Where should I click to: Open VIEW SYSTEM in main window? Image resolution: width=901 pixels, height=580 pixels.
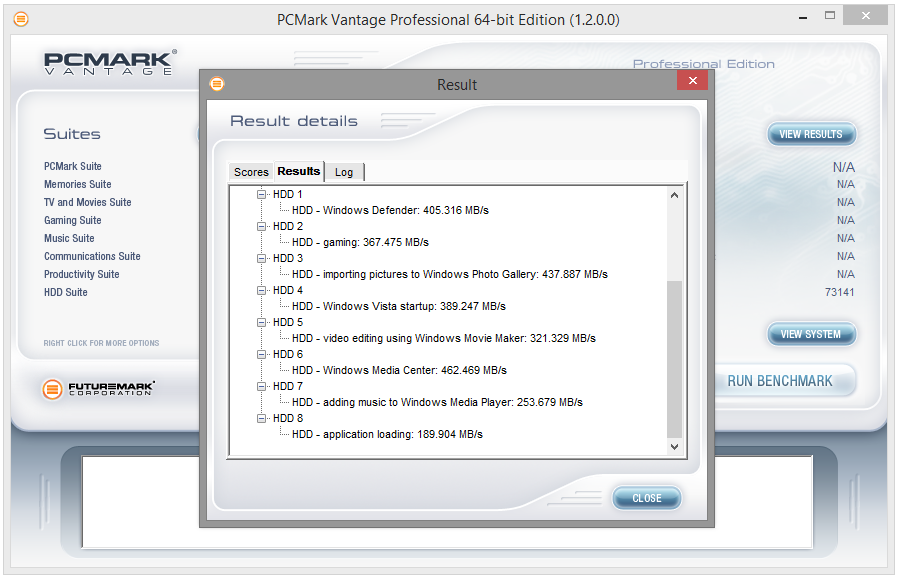tap(811, 335)
